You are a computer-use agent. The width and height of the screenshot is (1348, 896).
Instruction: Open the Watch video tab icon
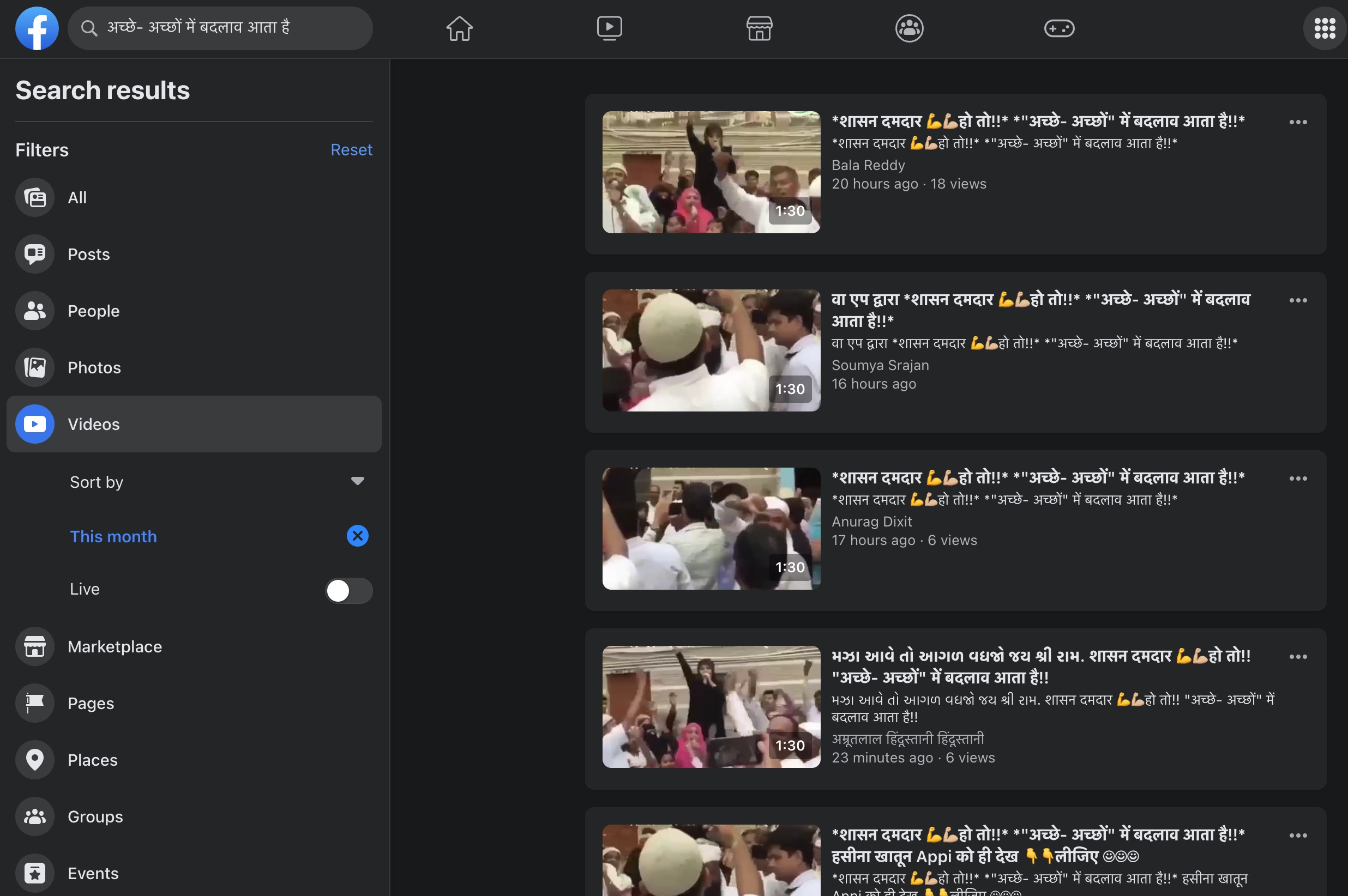pyautogui.click(x=610, y=28)
